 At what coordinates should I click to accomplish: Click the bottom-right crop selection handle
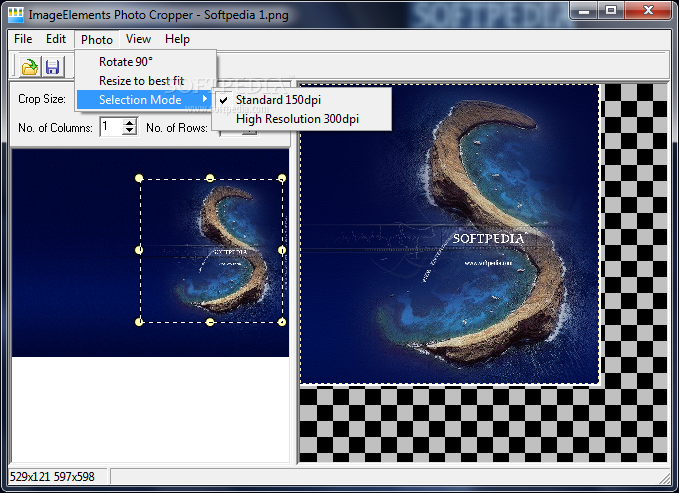[x=282, y=322]
